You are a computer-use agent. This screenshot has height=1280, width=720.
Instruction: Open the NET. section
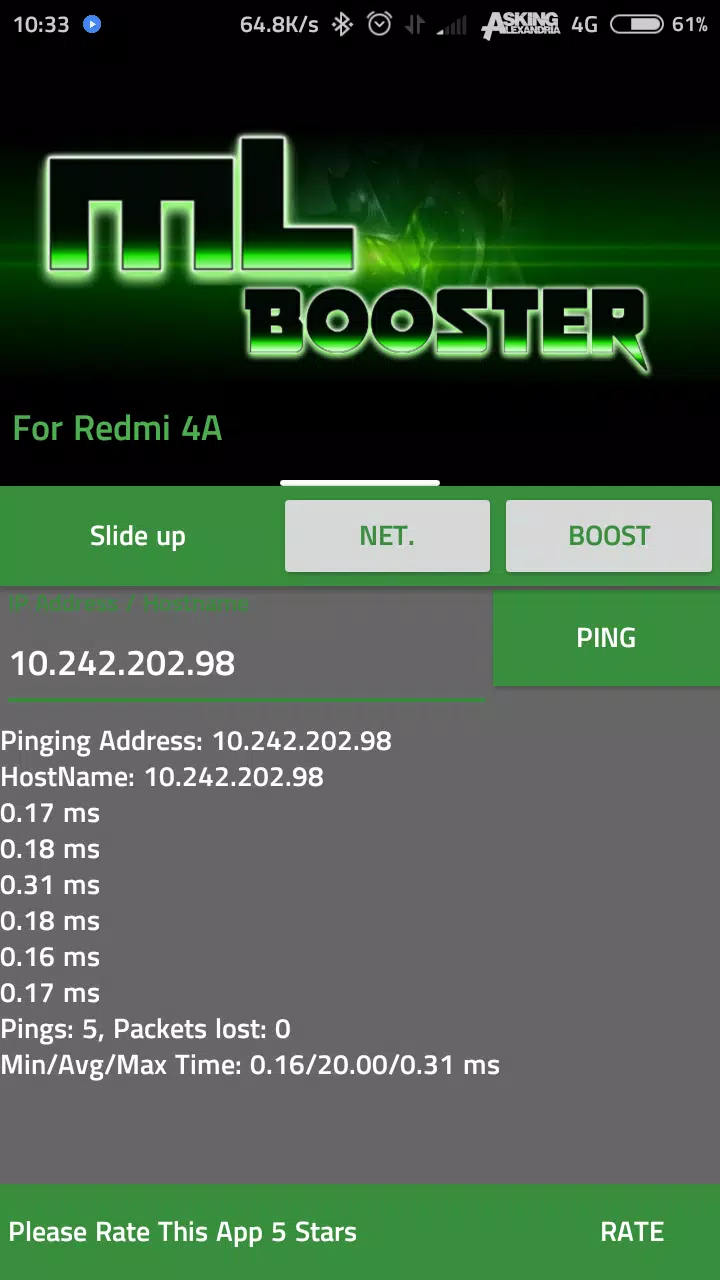[387, 536]
